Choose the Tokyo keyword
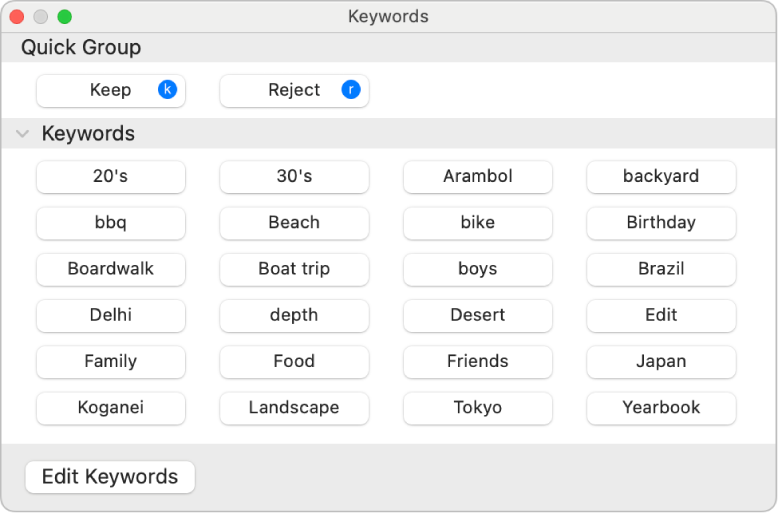 [477, 408]
